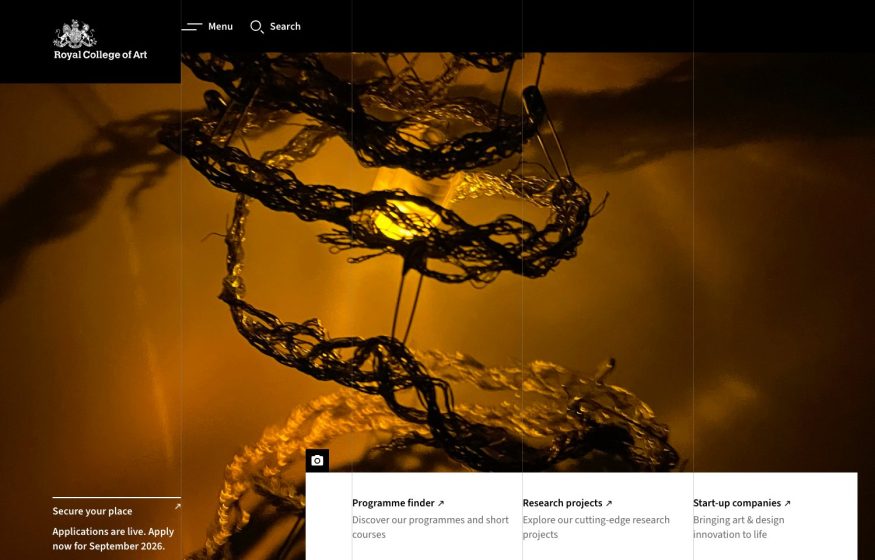Select the Search label in the header
Viewport: 875px width, 560px height.
pyautogui.click(x=285, y=27)
